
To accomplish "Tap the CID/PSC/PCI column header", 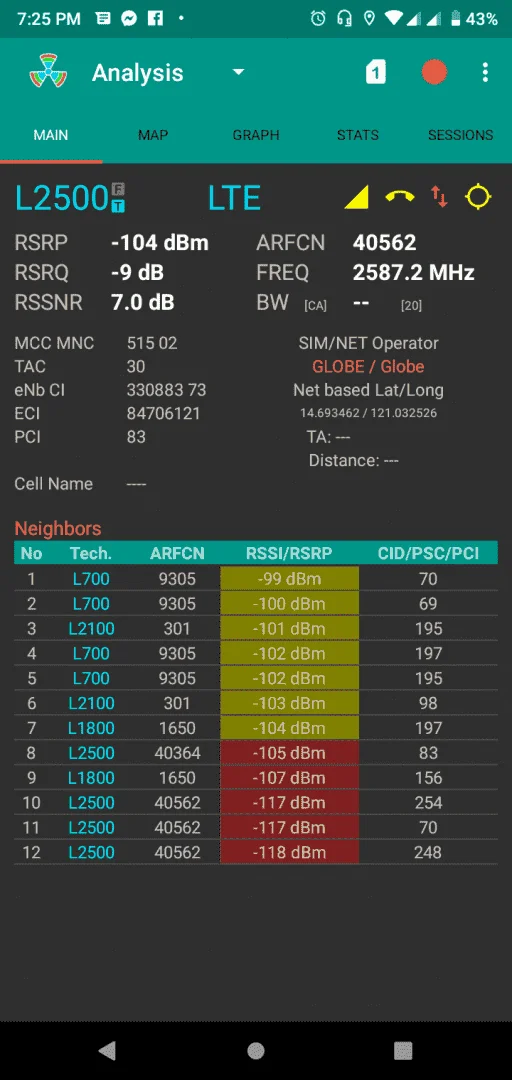I will (428, 553).
